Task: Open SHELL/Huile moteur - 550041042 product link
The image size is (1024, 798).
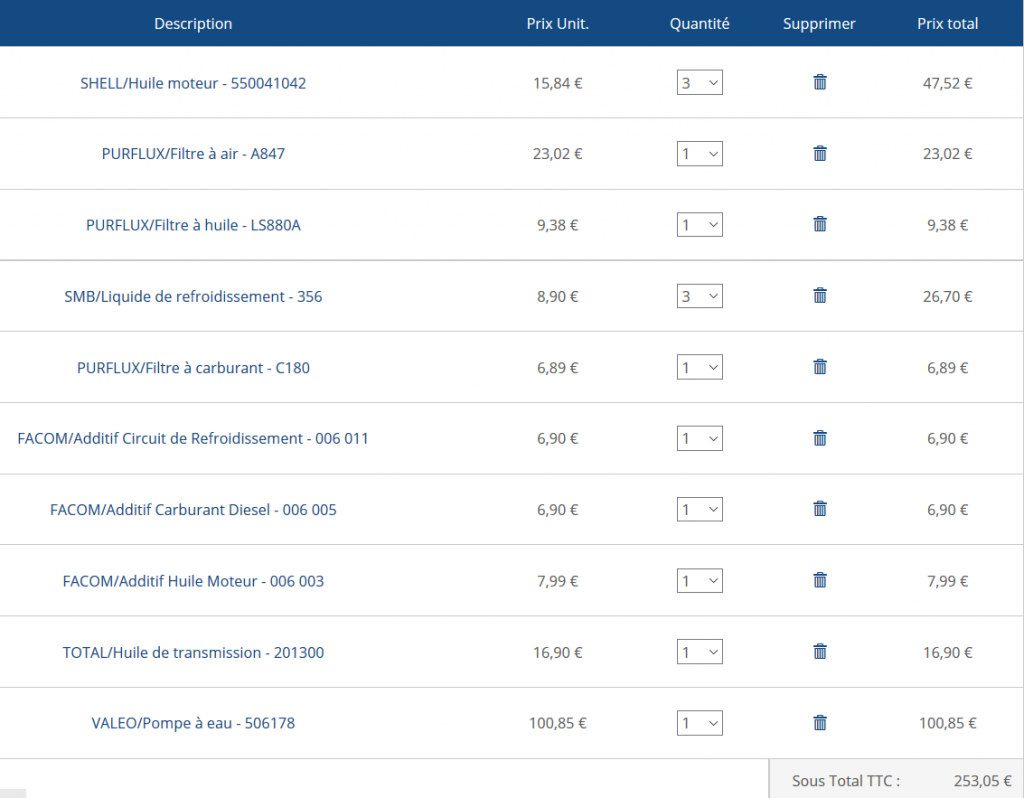Action: (193, 83)
